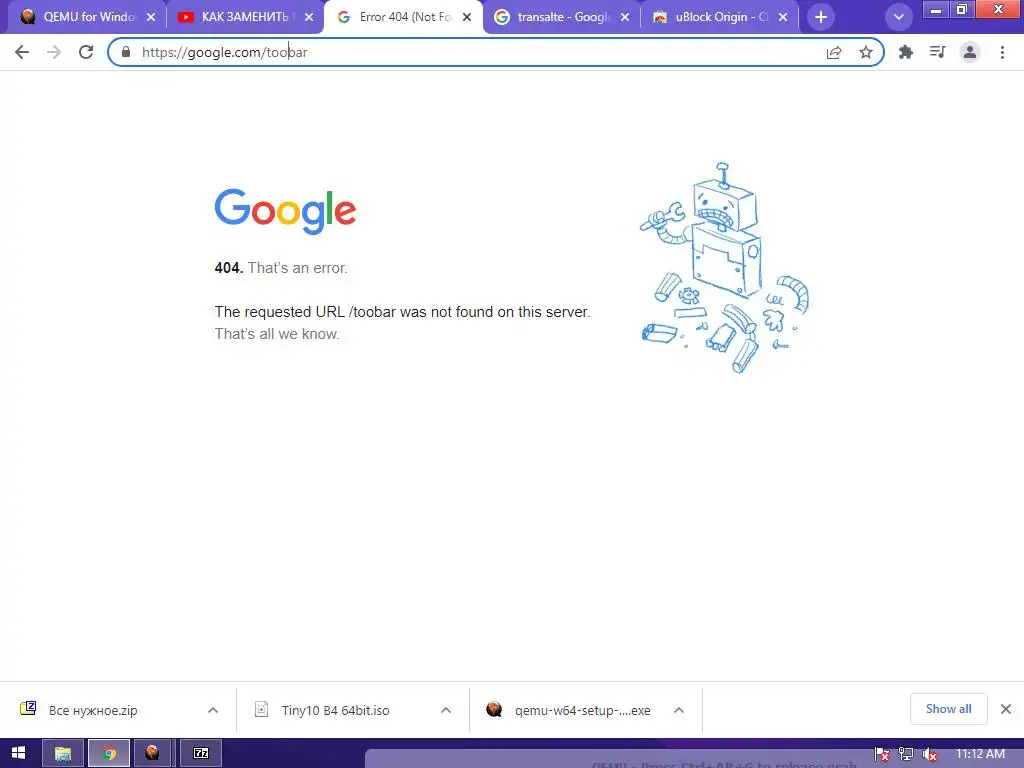The image size is (1024, 768).
Task: Expand options for Tiny10 B4 64bit.iso
Action: (446, 710)
